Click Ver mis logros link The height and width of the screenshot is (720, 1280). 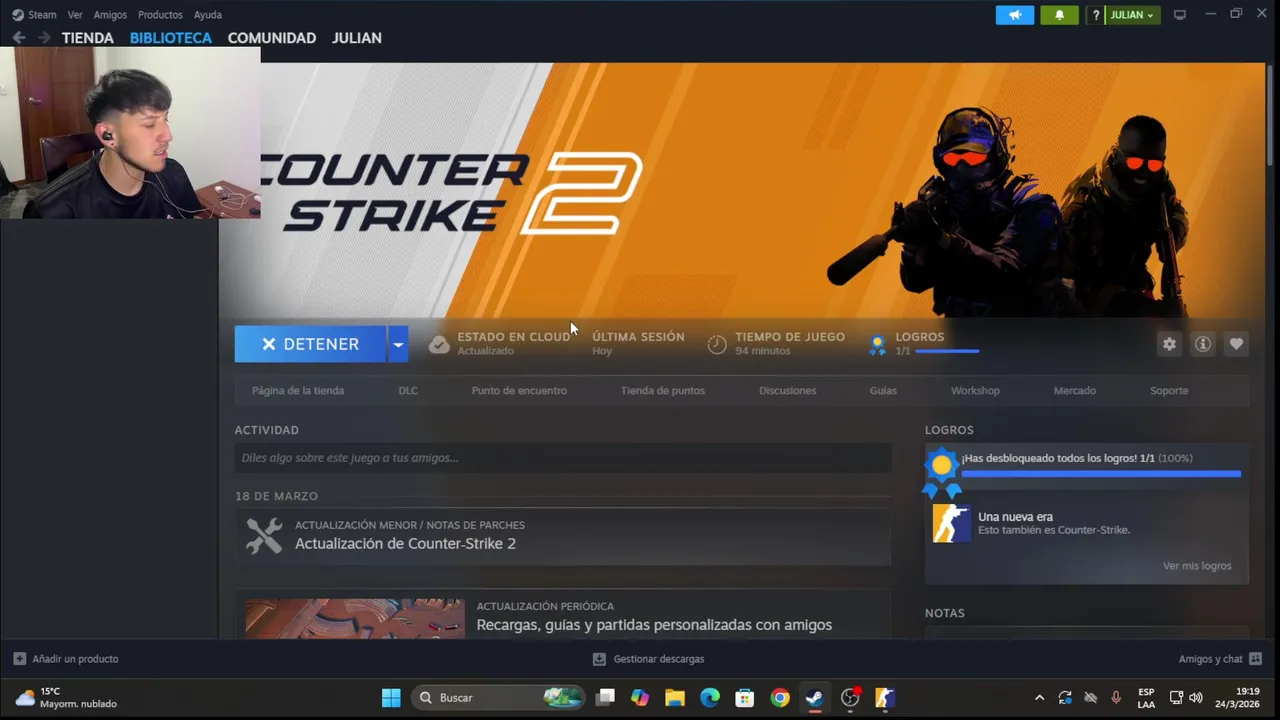tap(1197, 566)
